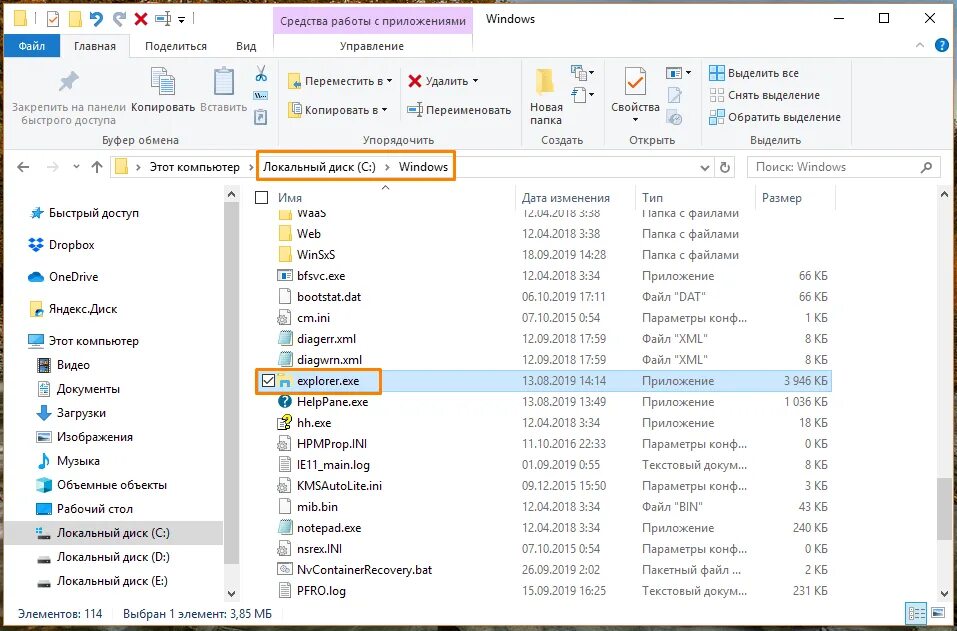Viewport: 957px width, 631px height.
Task: Switch to large icons view in status bar
Action: (x=936, y=613)
